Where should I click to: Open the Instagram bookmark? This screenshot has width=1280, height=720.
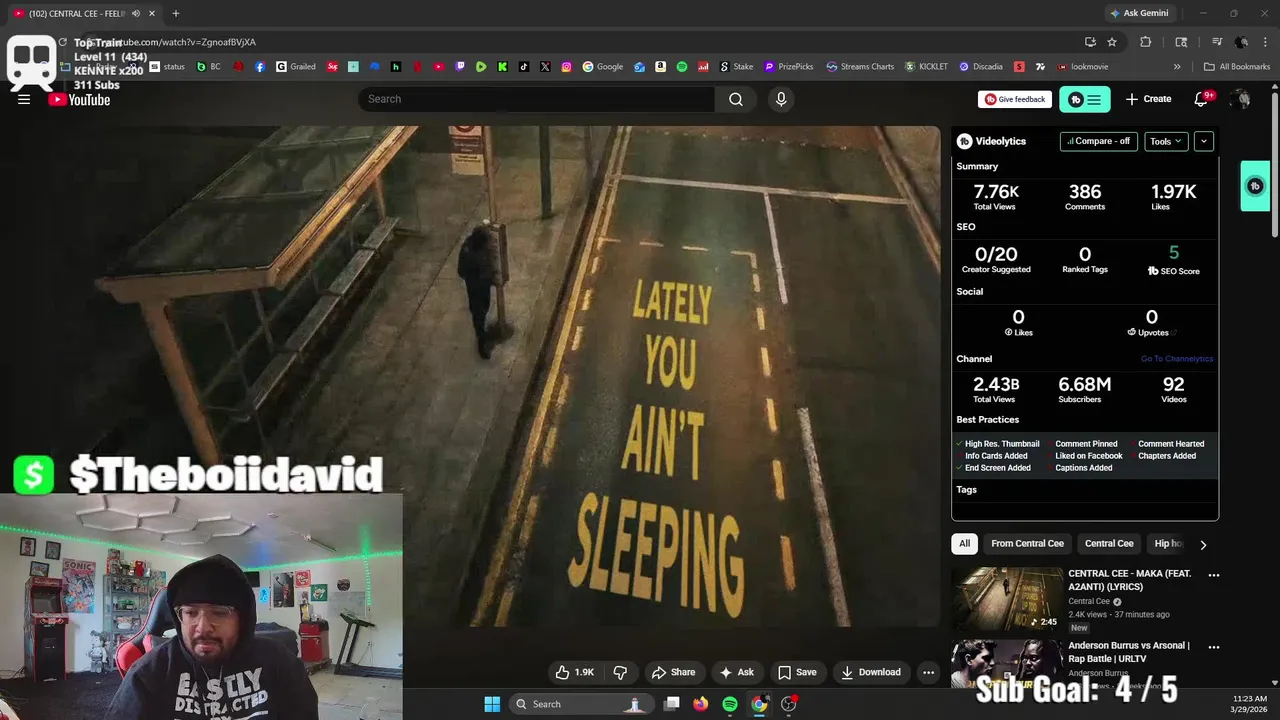click(566, 67)
